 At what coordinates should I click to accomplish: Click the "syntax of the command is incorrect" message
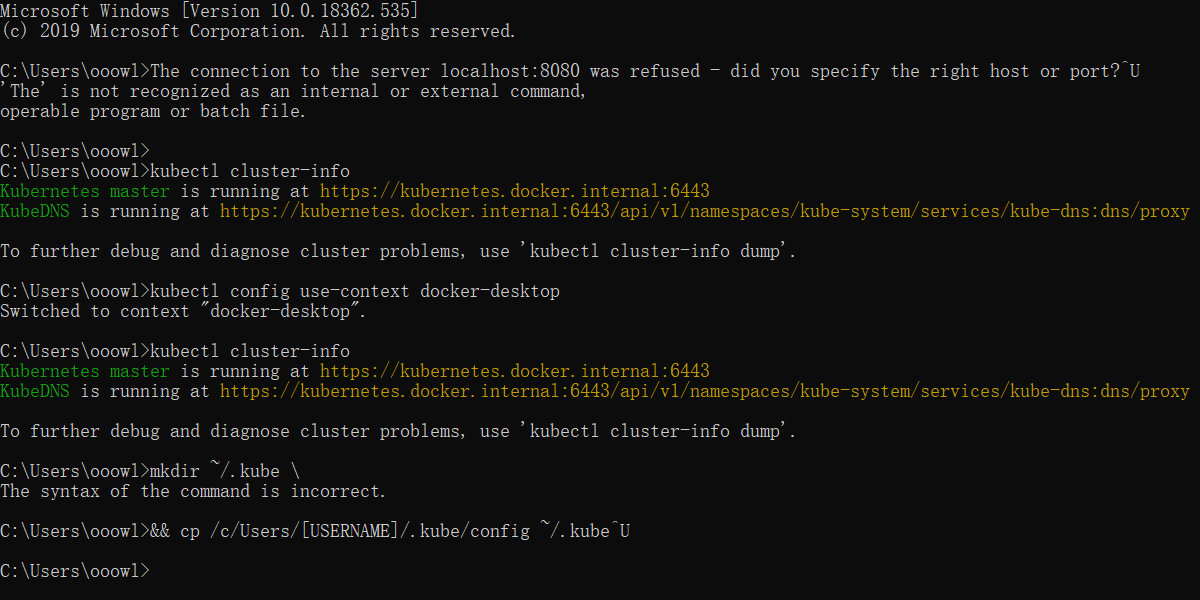point(193,491)
